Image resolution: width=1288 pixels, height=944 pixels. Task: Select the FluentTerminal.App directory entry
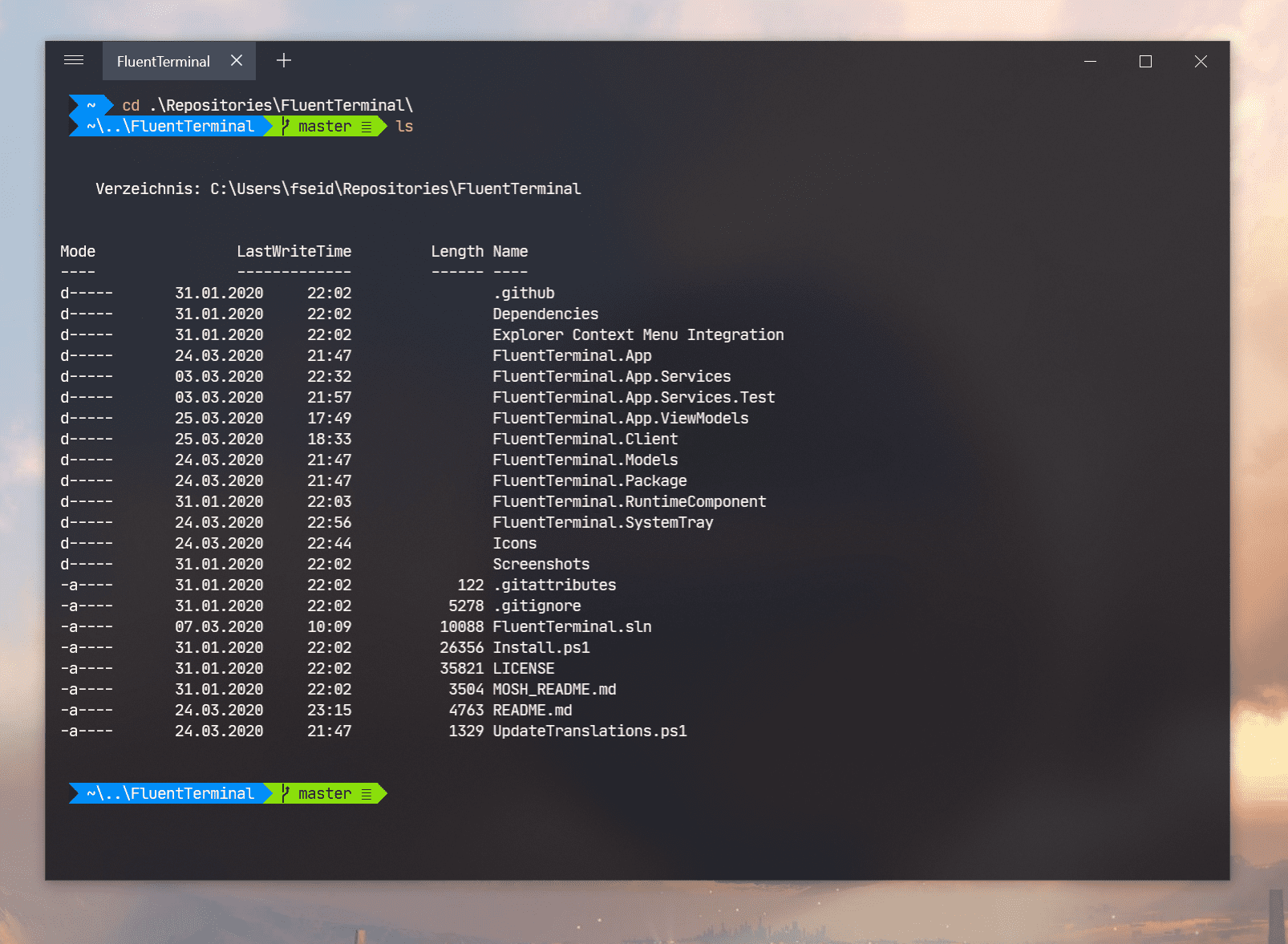[x=572, y=355]
